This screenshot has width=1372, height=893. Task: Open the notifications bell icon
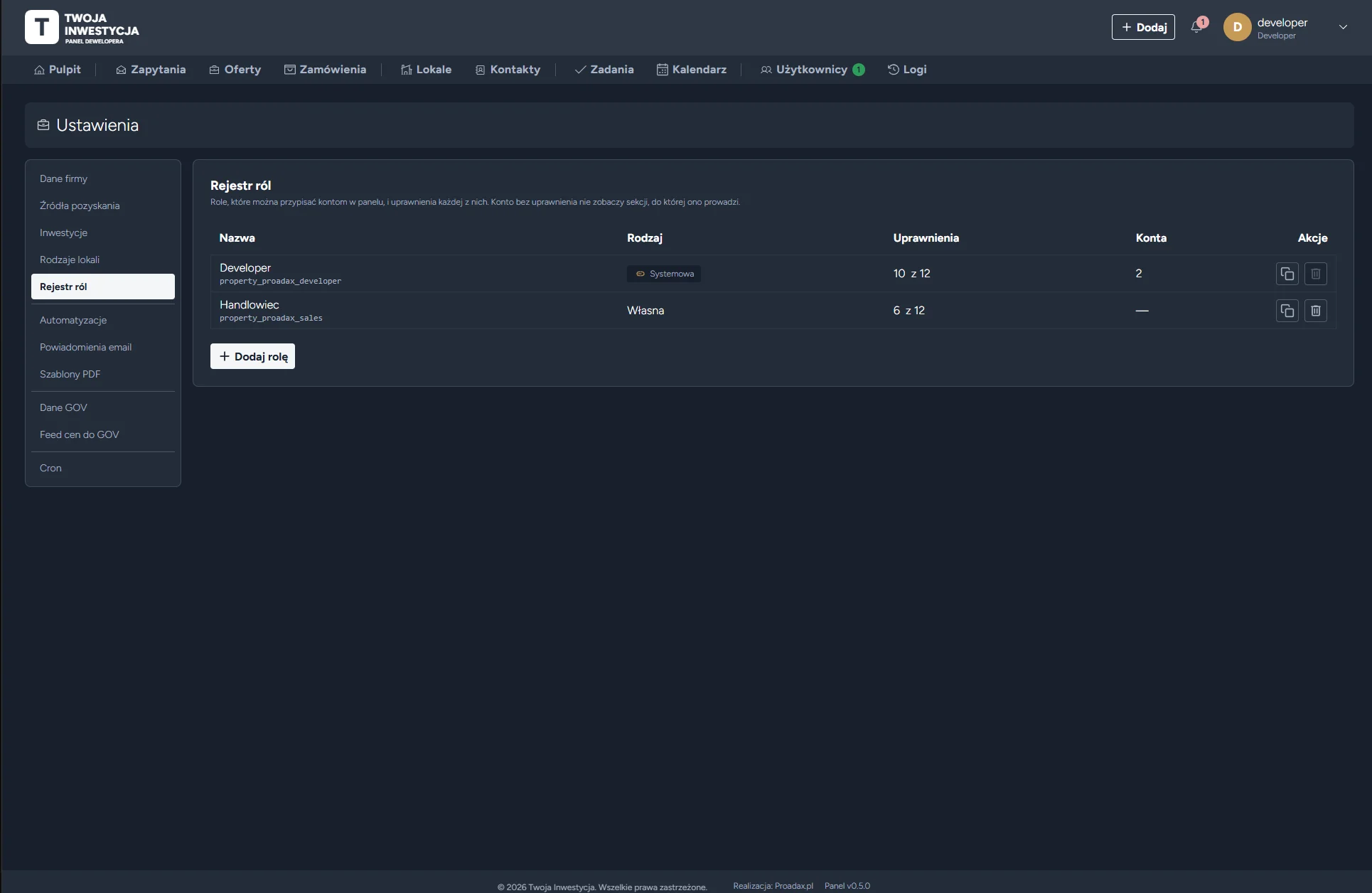point(1197,27)
